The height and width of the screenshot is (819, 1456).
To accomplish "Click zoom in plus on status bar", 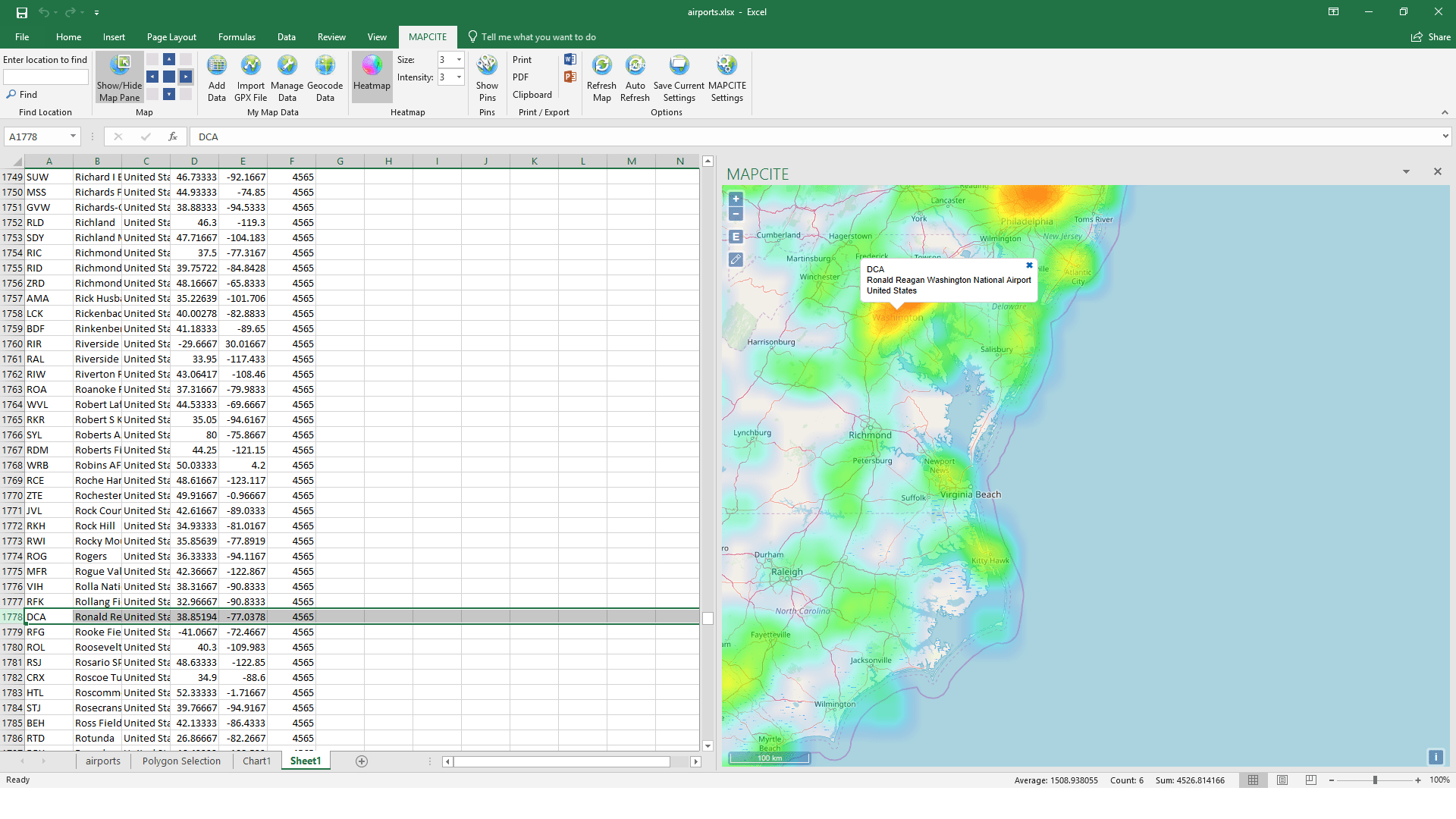I will click(x=1418, y=780).
